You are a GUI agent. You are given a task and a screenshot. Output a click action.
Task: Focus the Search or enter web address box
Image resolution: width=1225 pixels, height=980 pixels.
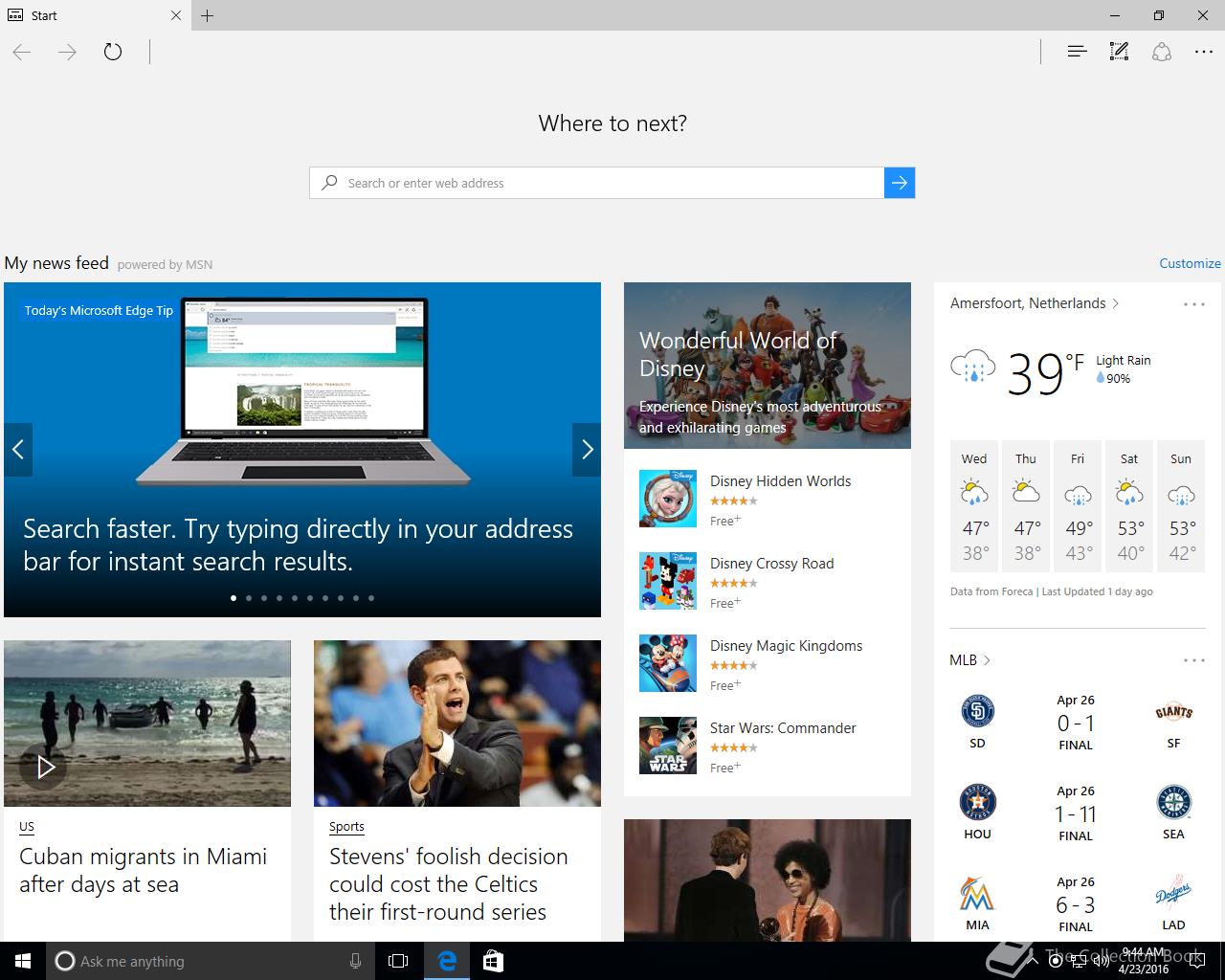597,183
